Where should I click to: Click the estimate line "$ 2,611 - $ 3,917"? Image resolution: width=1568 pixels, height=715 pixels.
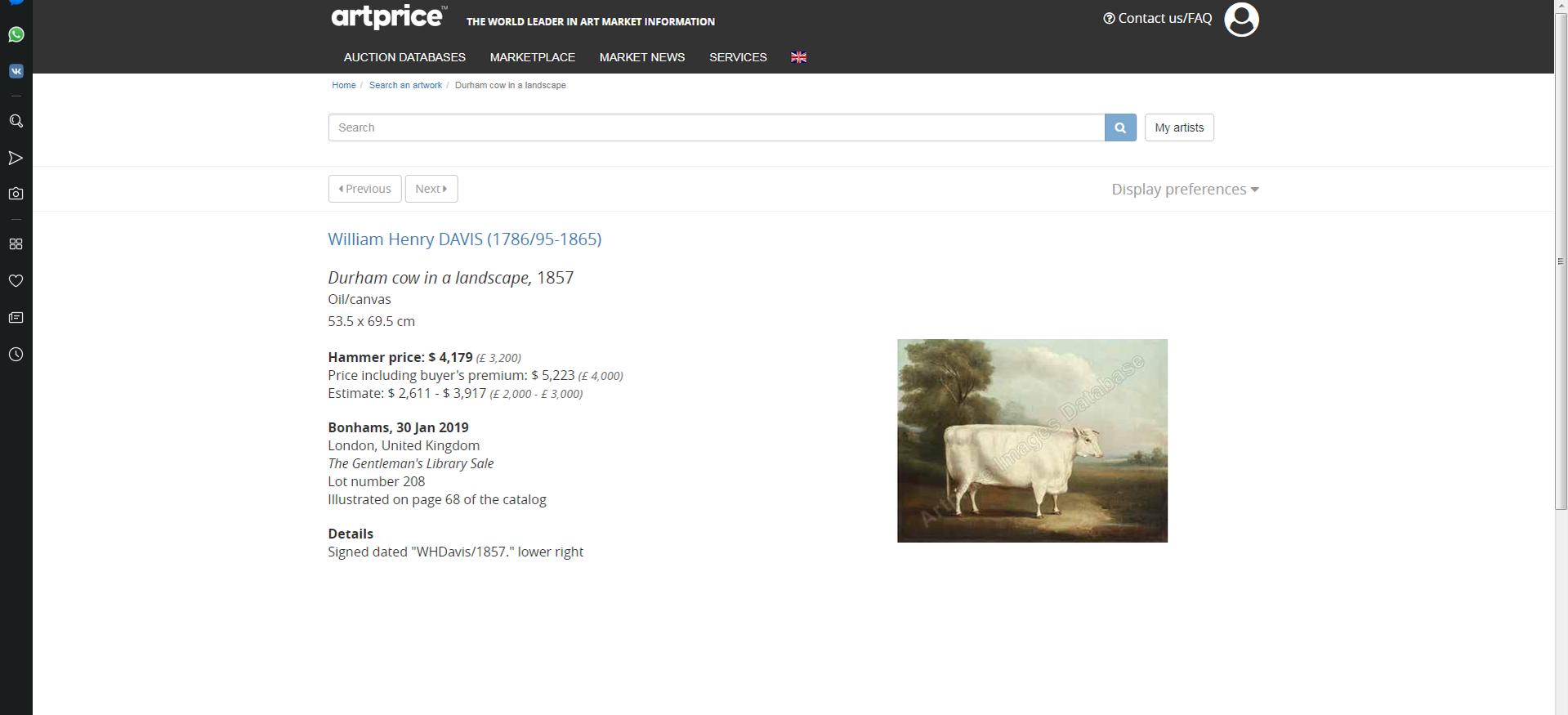[436, 393]
